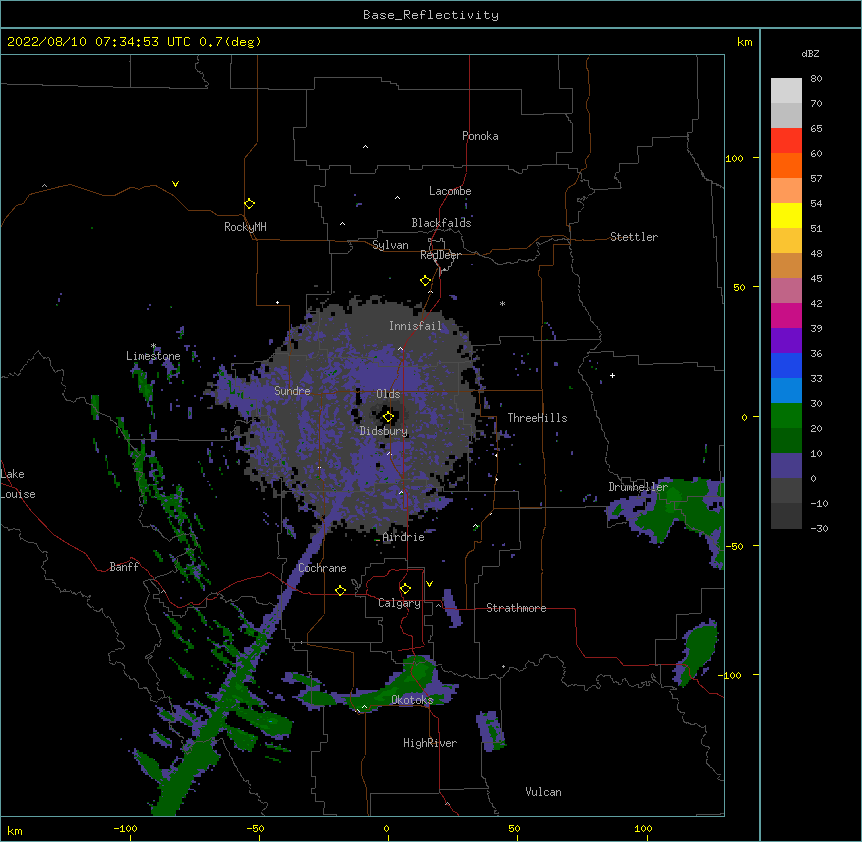862x842 pixels.
Task: Select the Drumheller city label
Action: (638, 487)
